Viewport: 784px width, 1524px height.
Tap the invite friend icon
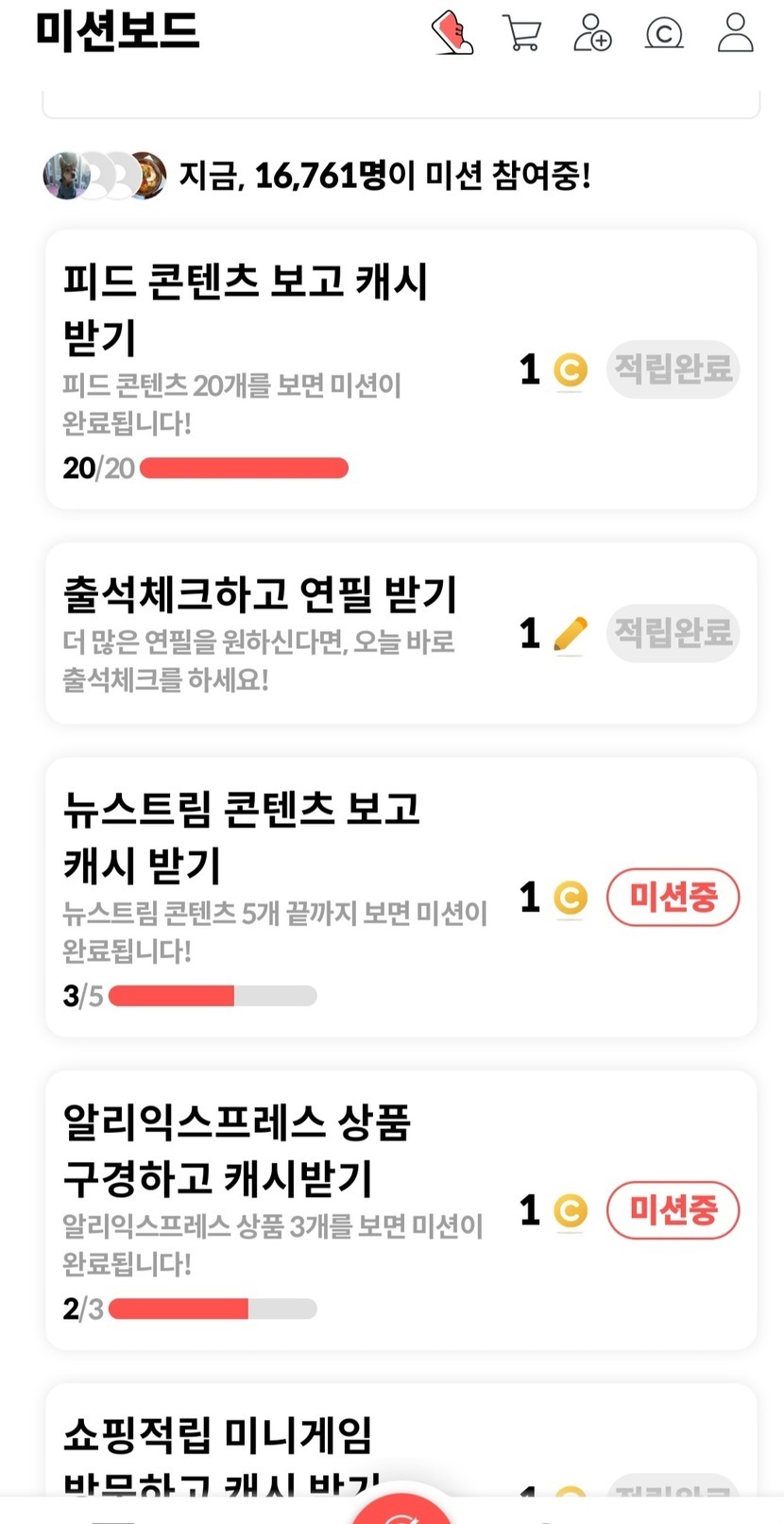592,33
